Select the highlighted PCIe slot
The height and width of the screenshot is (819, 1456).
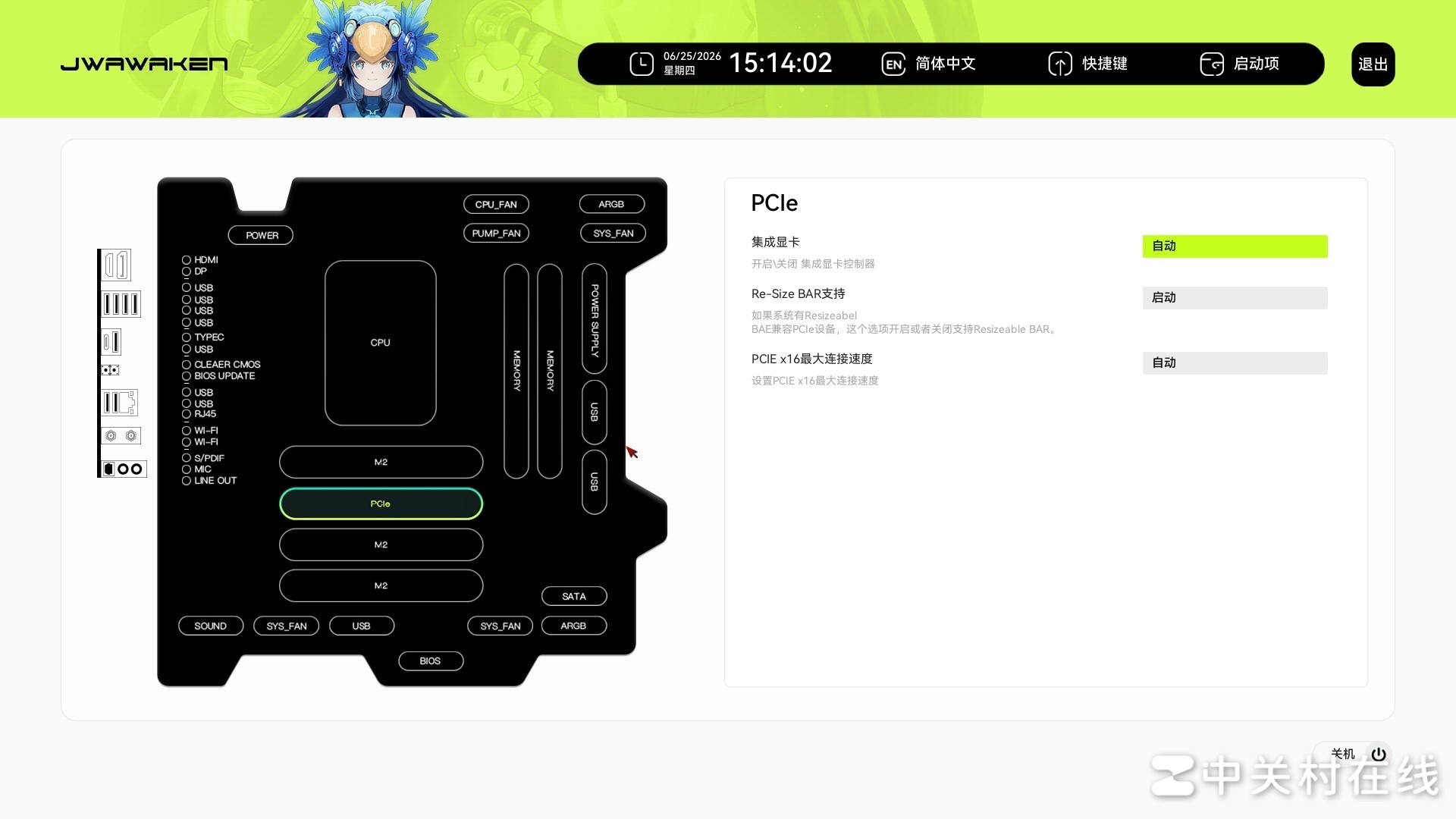coord(381,504)
